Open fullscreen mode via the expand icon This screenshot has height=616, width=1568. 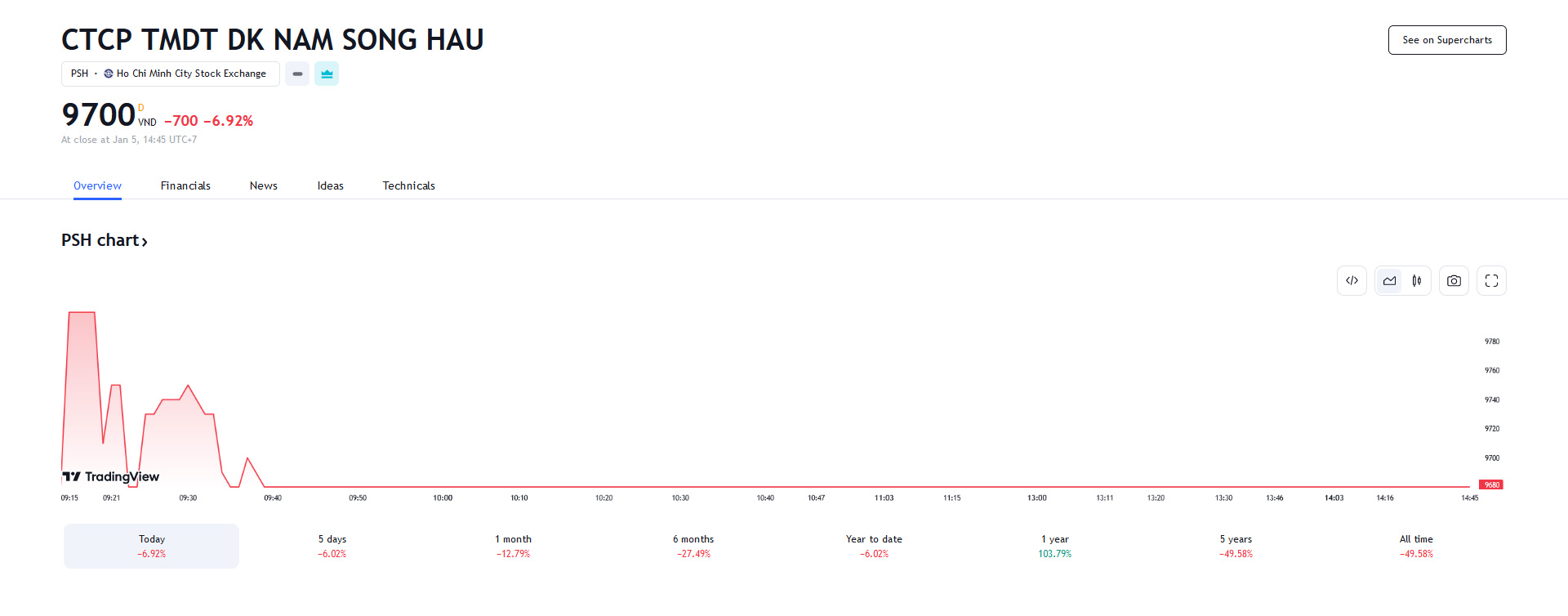[x=1491, y=280]
